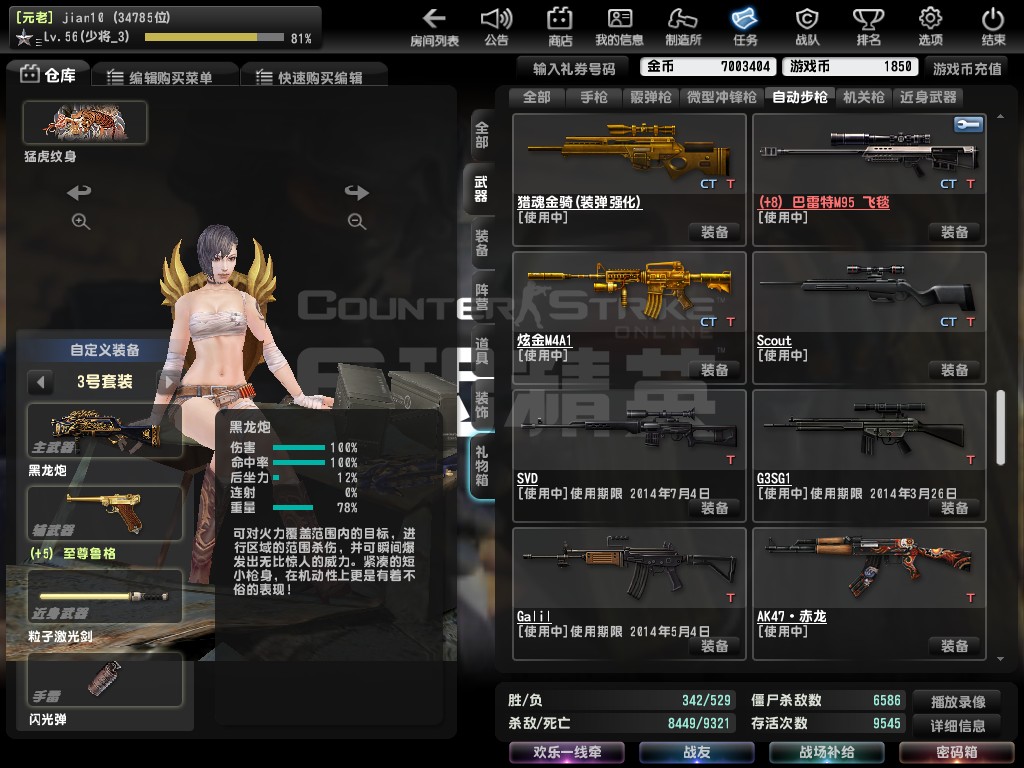Image resolution: width=1024 pixels, height=768 pixels.
Task: Open the ranking (排名) trophy icon
Action: [869, 26]
